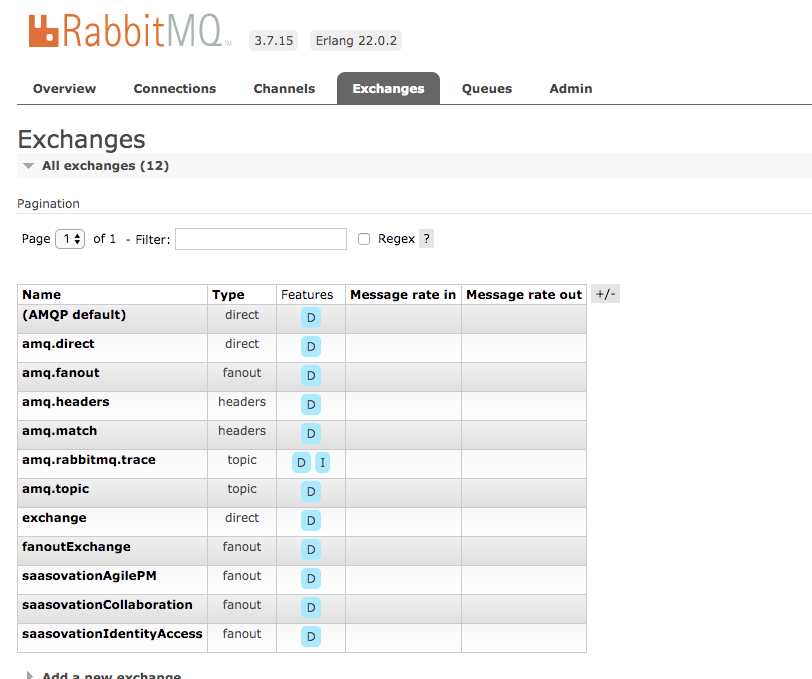The width and height of the screenshot is (812, 679).
Task: Click the D badge in saasovationAgilePM row
Action: (311, 579)
